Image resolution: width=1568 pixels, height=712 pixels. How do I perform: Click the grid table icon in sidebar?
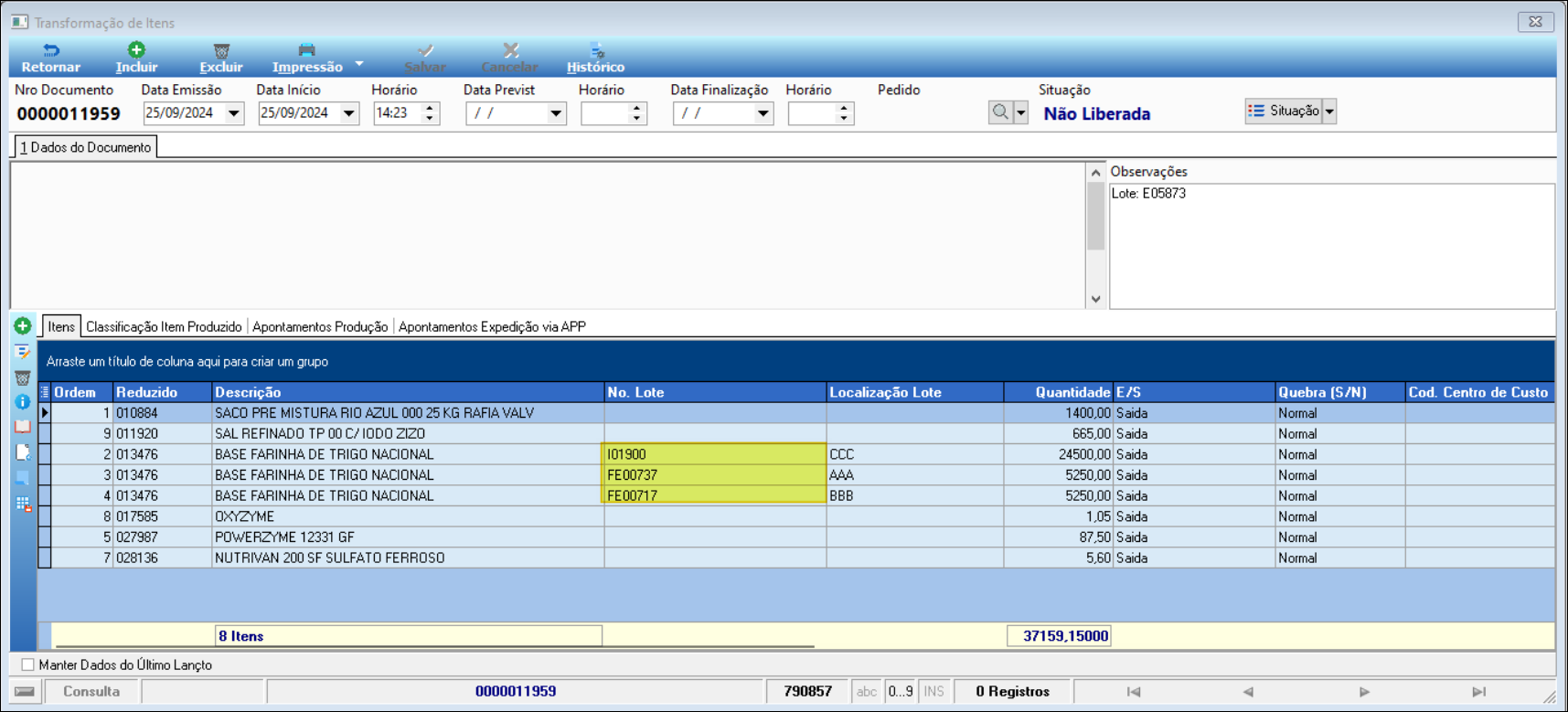tap(23, 504)
